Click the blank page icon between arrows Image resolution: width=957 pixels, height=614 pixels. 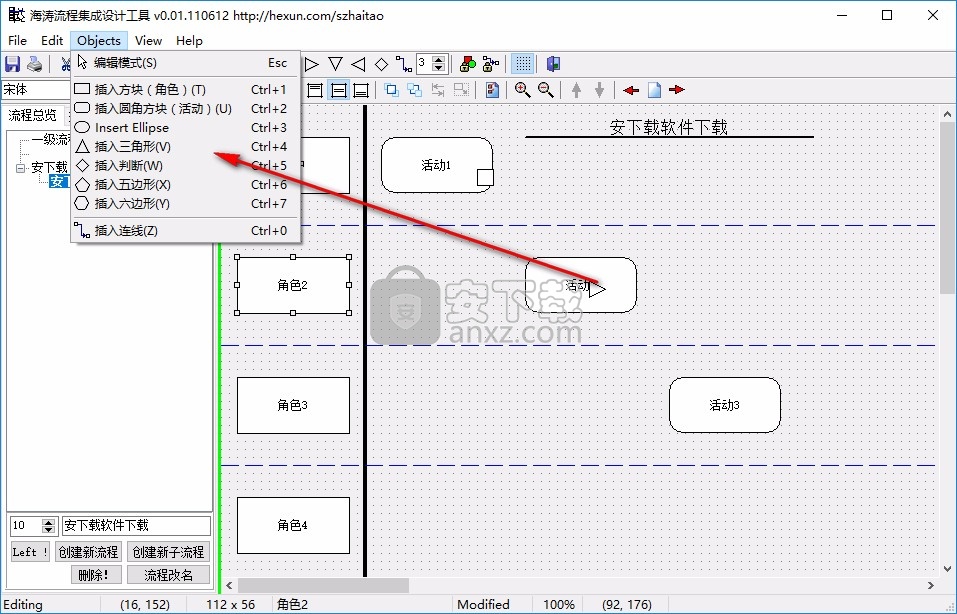(x=654, y=90)
